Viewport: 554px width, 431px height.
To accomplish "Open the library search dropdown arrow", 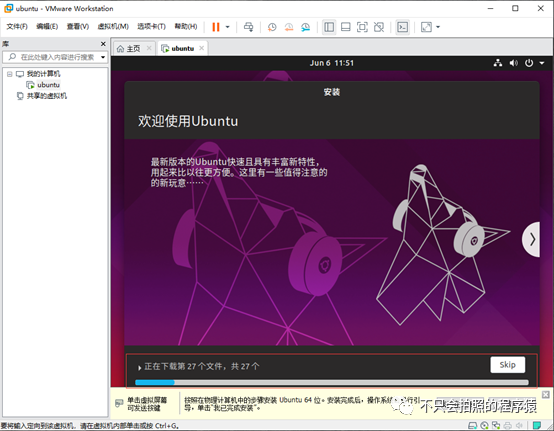I will (x=103, y=57).
